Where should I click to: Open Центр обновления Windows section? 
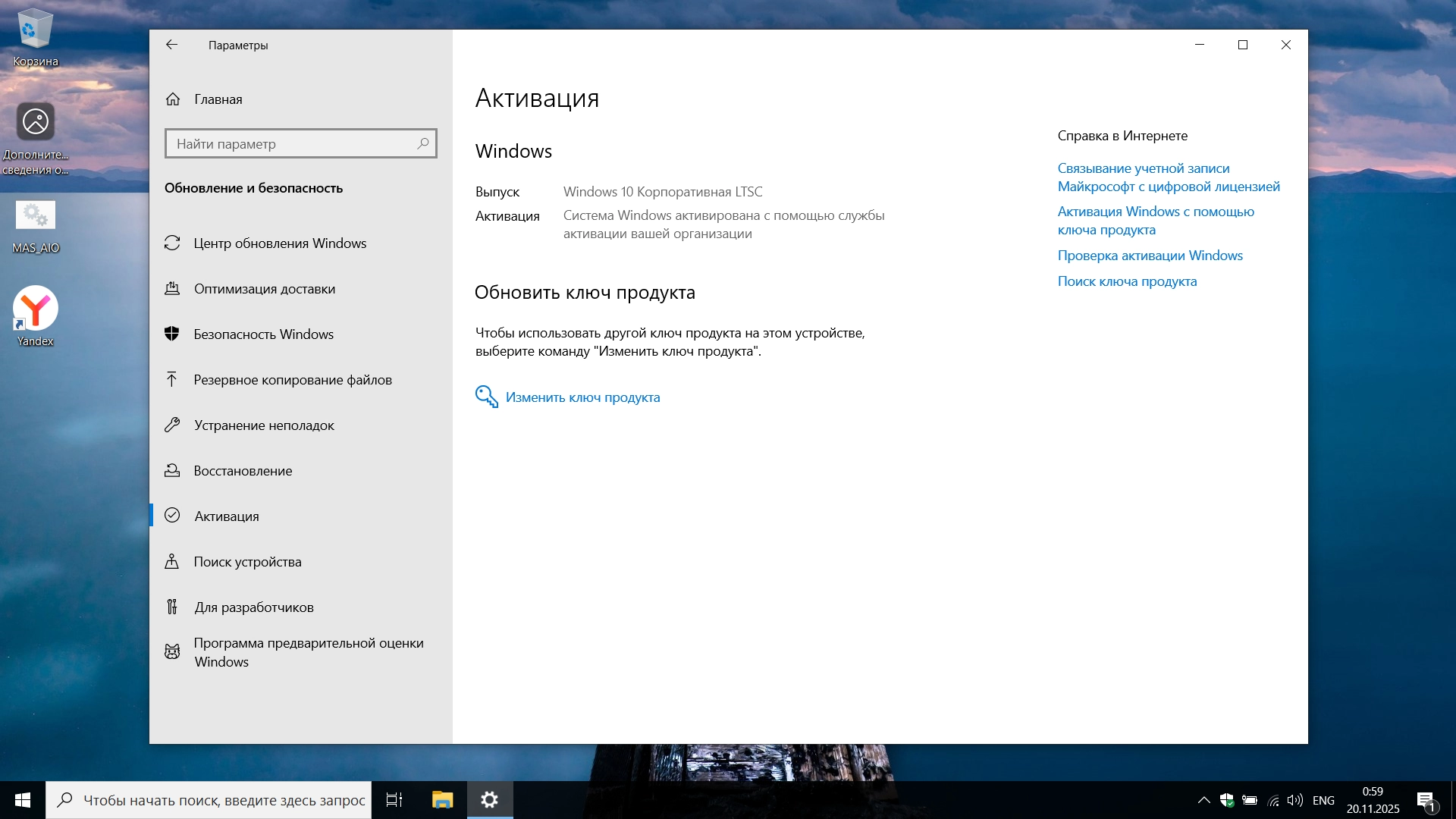(279, 243)
